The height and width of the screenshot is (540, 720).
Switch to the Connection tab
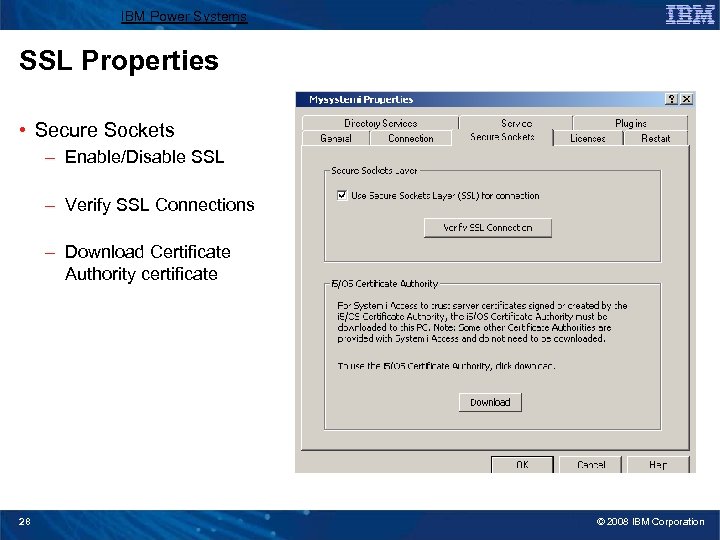point(411,138)
